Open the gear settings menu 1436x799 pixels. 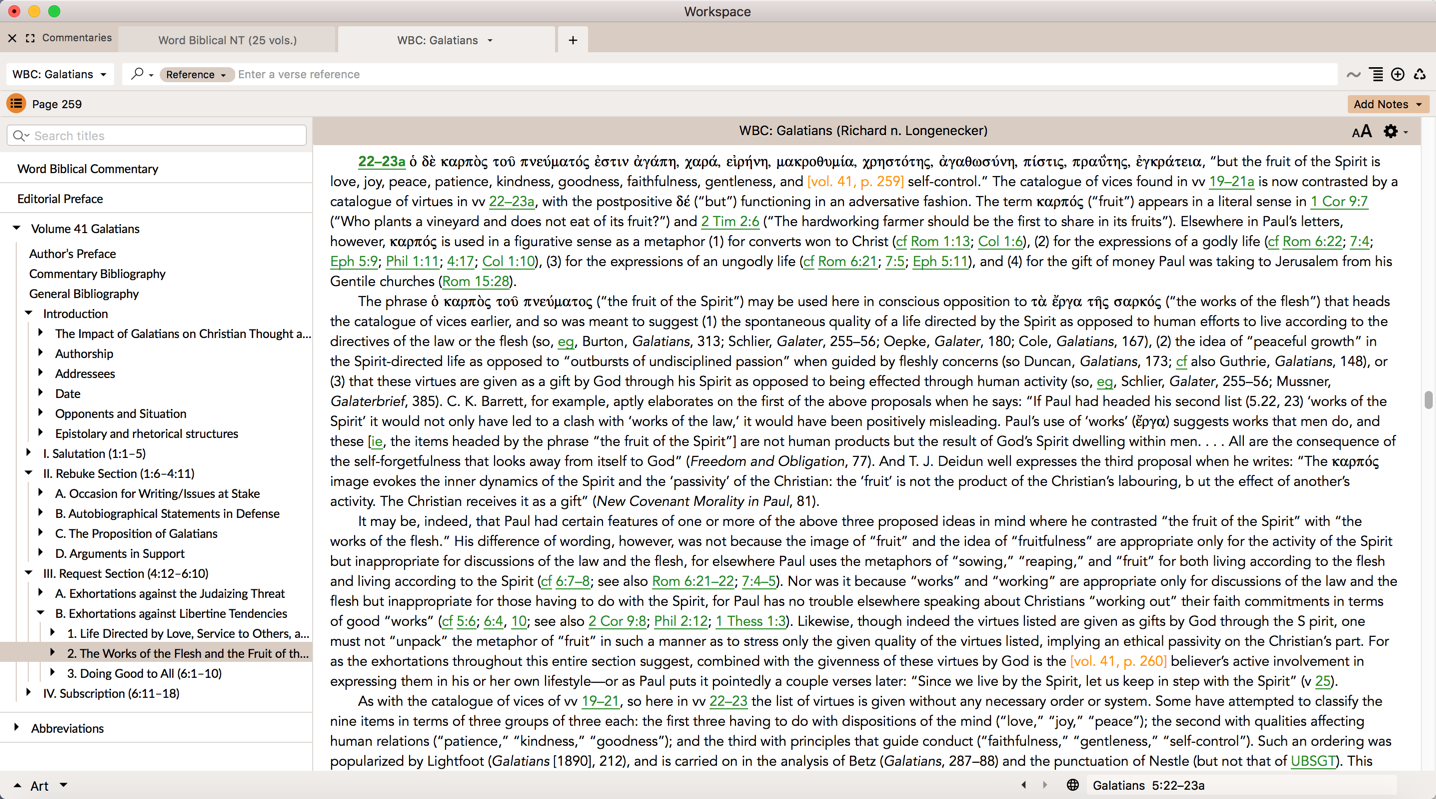1392,131
